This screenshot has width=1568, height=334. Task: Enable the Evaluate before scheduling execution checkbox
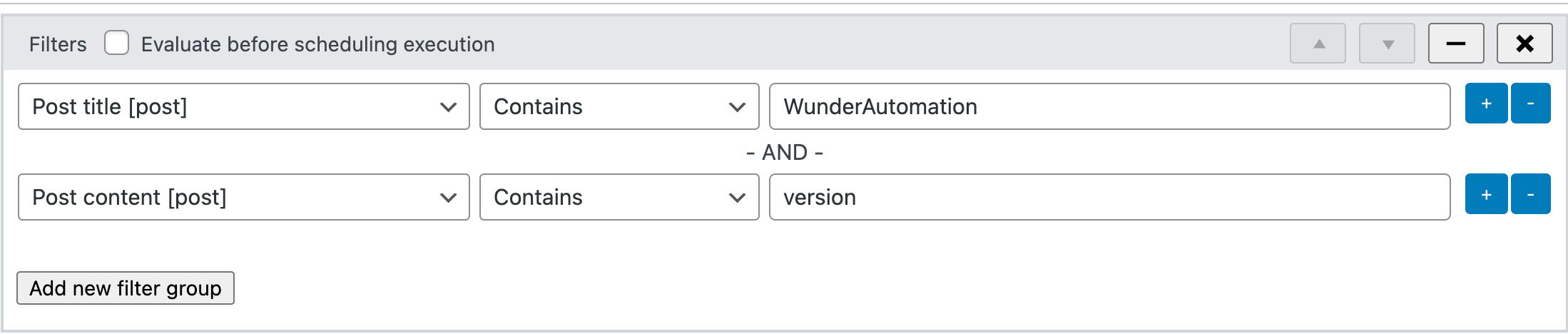(116, 43)
